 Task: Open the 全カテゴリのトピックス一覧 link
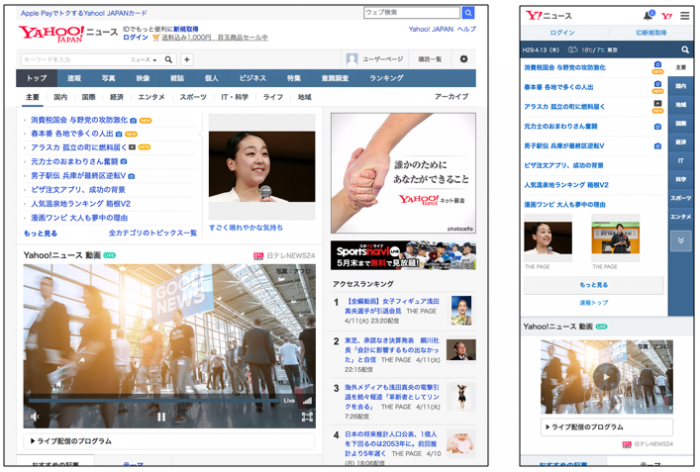coord(152,233)
